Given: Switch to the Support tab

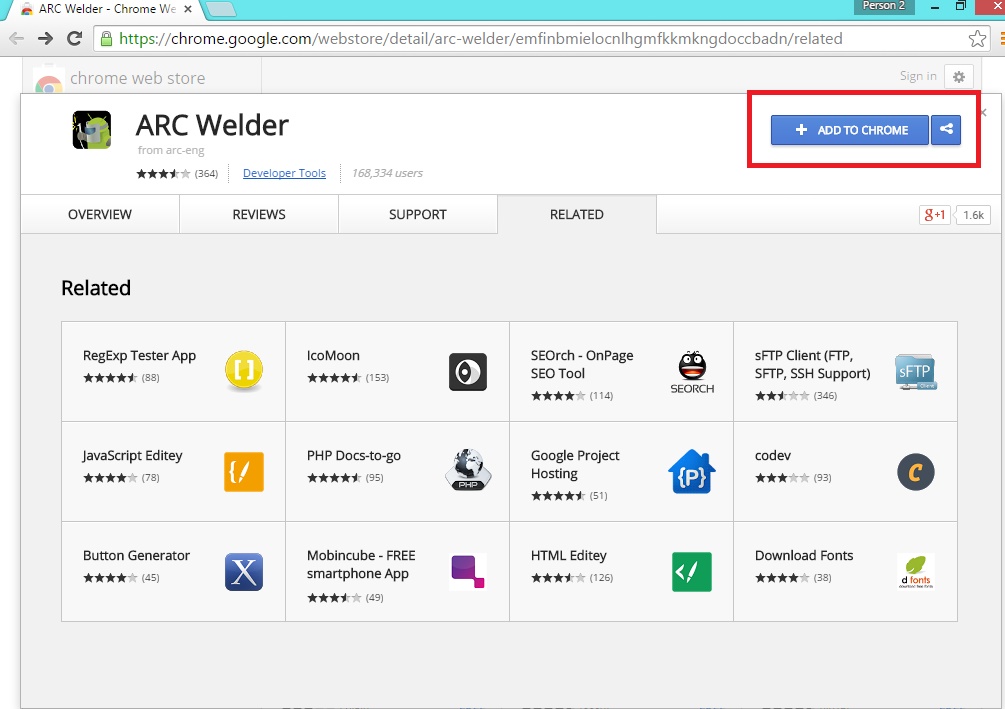Looking at the screenshot, I should click(x=418, y=215).
